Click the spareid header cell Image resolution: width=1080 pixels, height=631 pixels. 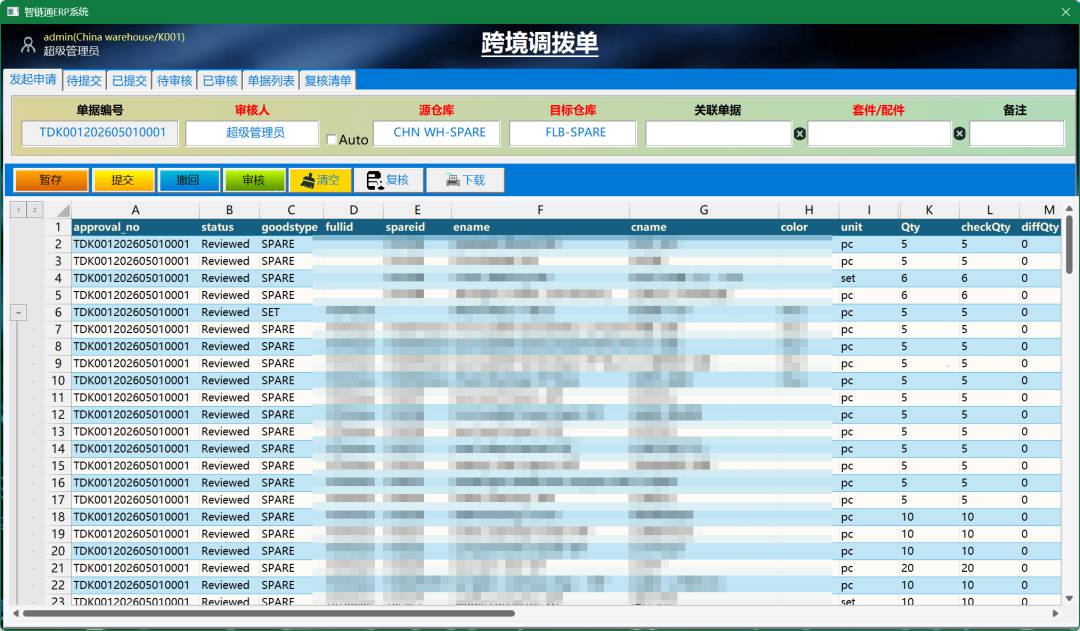tap(417, 227)
